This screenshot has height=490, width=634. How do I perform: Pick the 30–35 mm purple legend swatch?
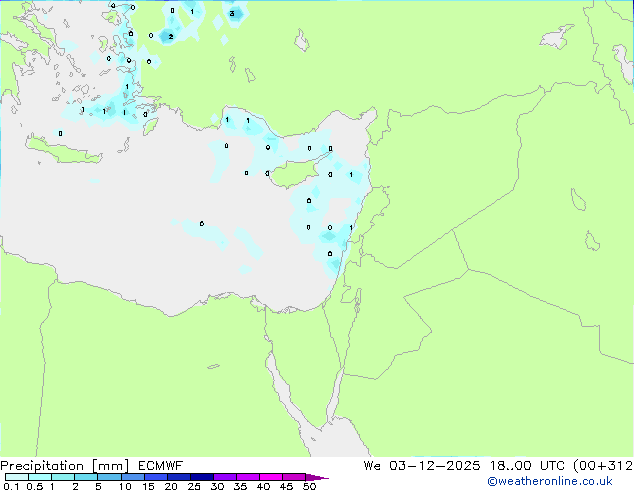[x=225, y=477]
